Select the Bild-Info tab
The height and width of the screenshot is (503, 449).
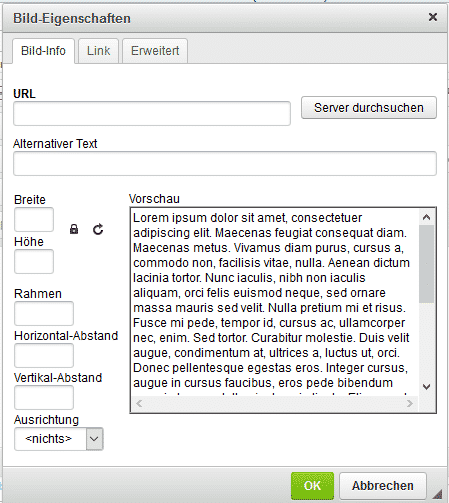point(43,51)
